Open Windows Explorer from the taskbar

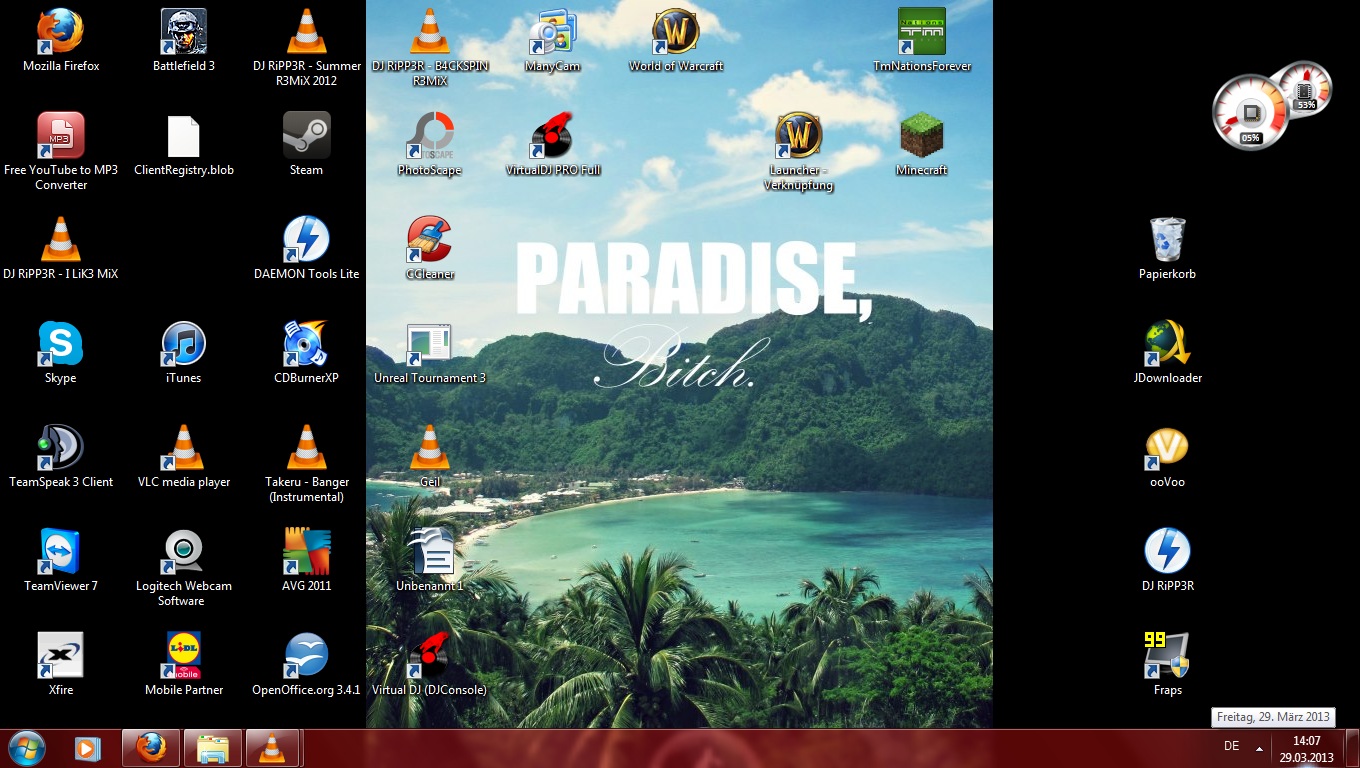click(x=212, y=748)
